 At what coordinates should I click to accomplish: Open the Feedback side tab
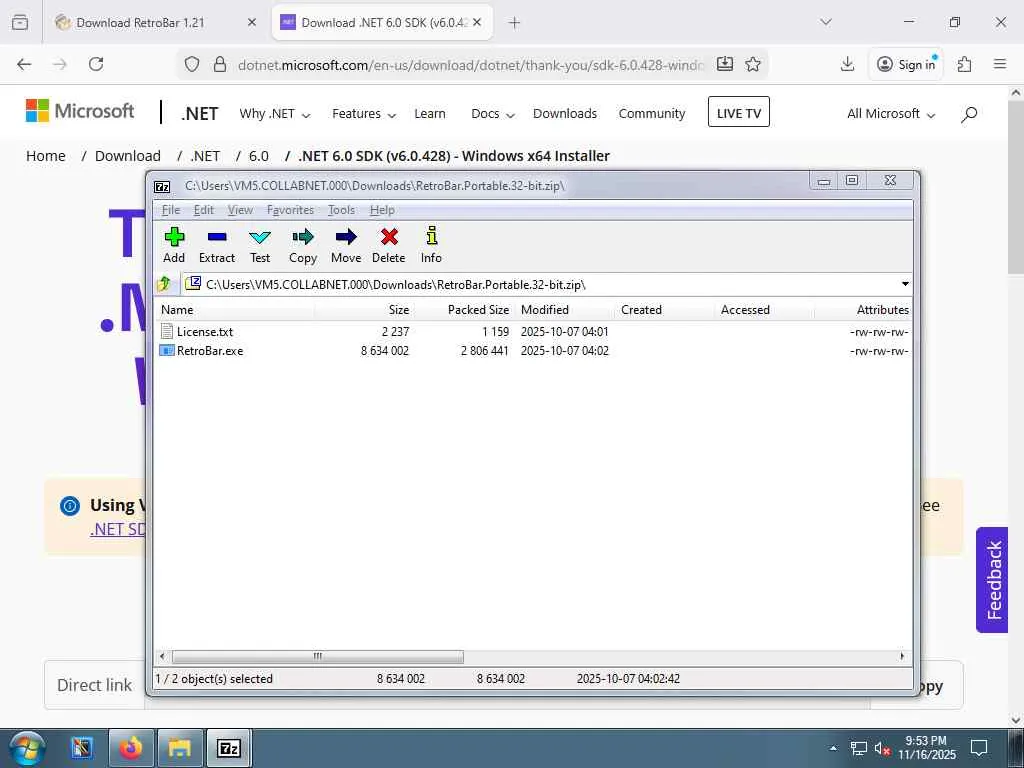993,580
